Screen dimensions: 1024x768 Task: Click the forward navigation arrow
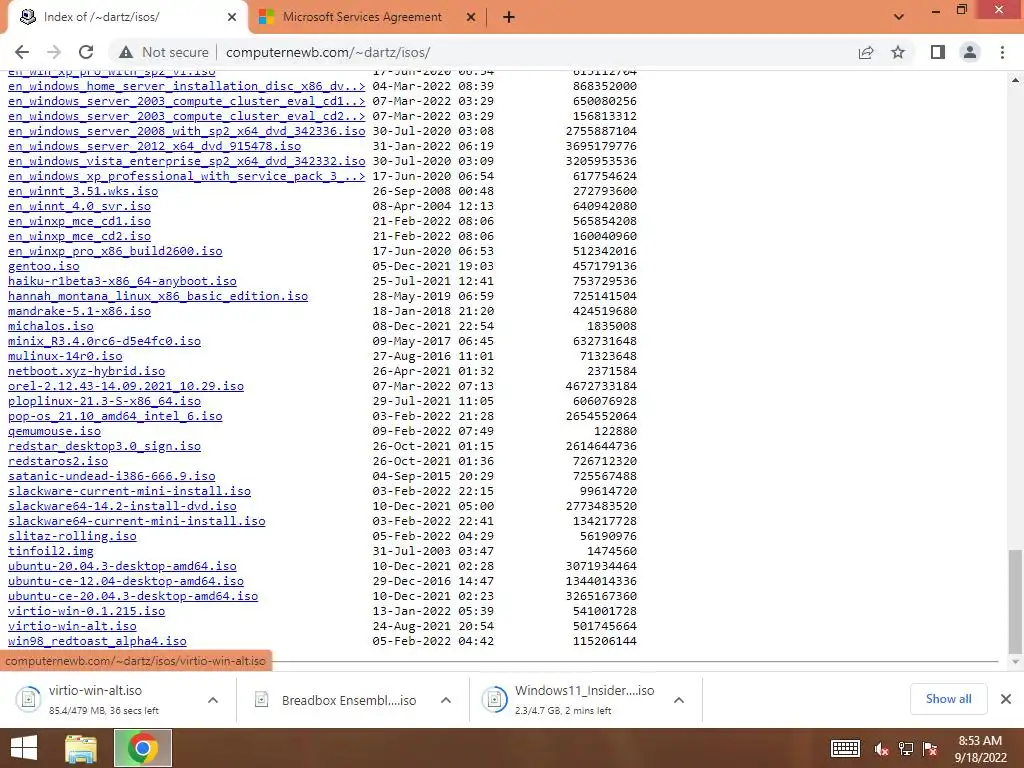tap(54, 52)
